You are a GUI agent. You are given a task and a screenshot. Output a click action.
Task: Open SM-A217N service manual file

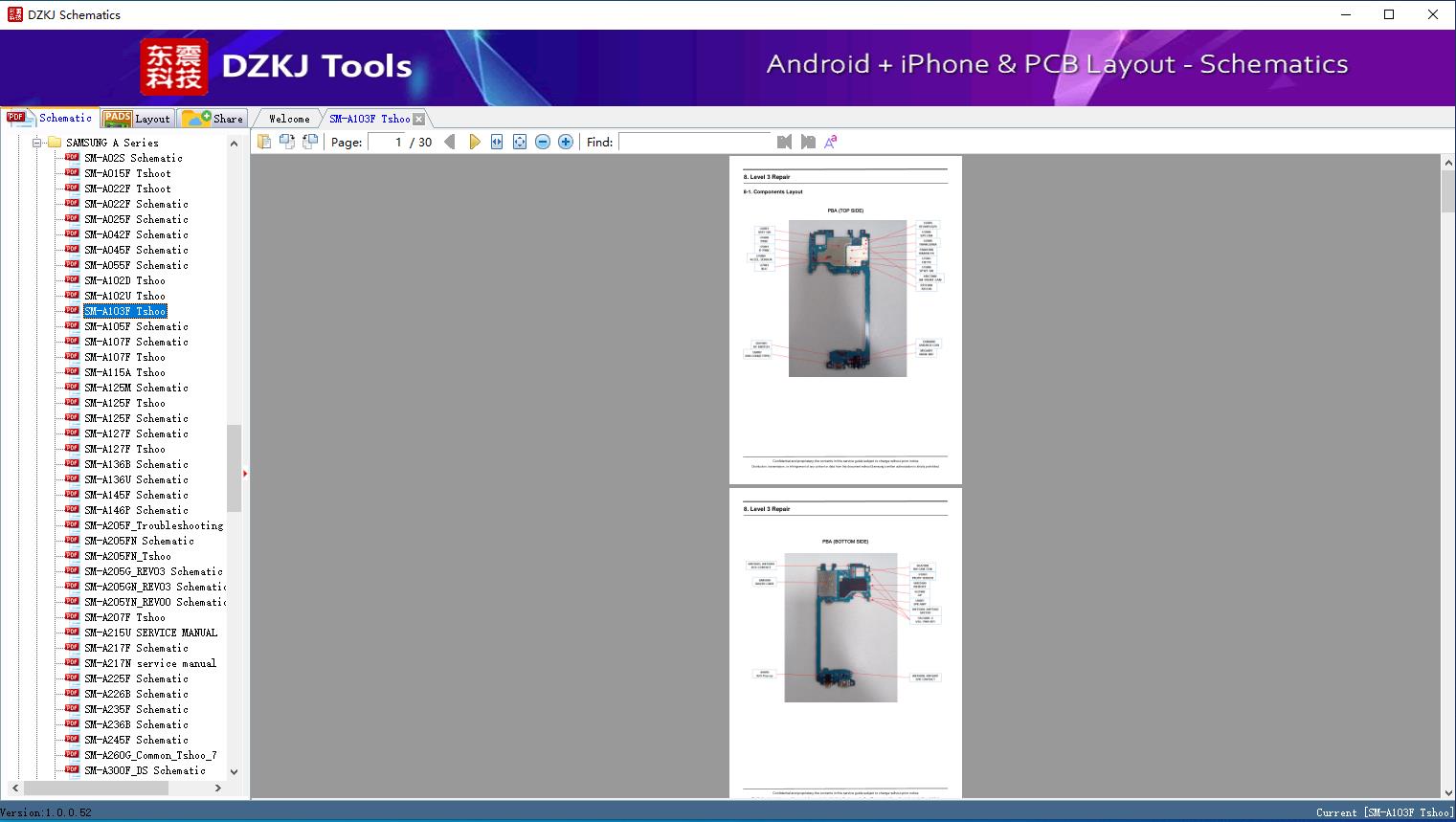150,663
